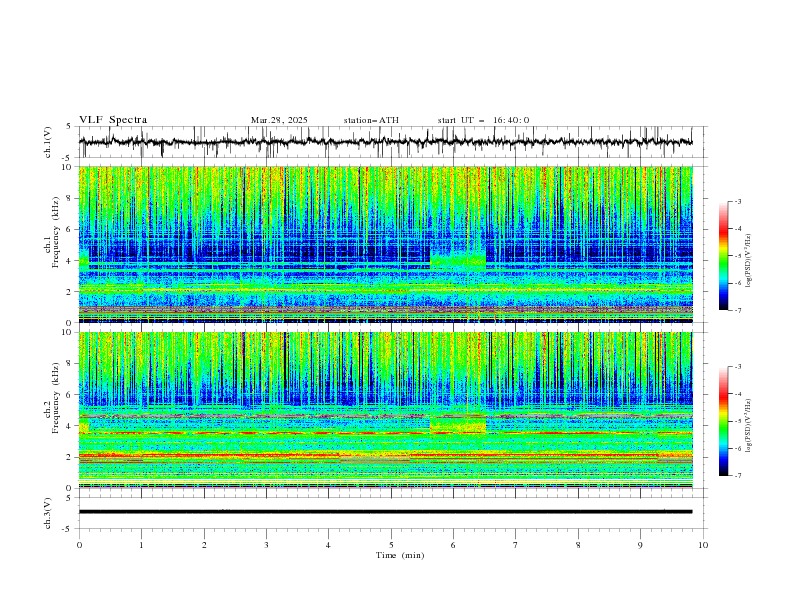Screen dimensions: 792x612
Task: Click the "2" kHz tick of ch.2 spectrogram
Action: coord(70,457)
